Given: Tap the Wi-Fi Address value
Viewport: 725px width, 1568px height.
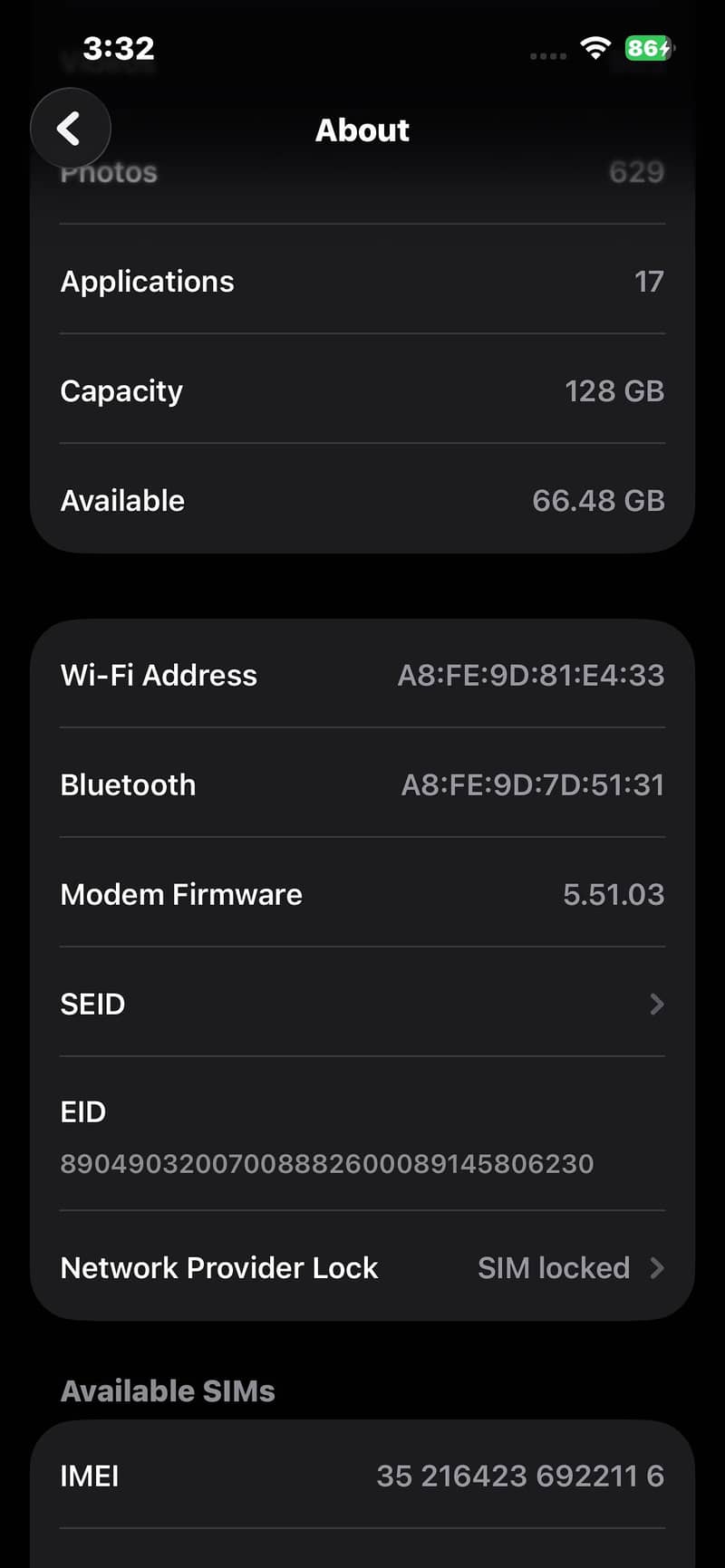Looking at the screenshot, I should coord(530,675).
